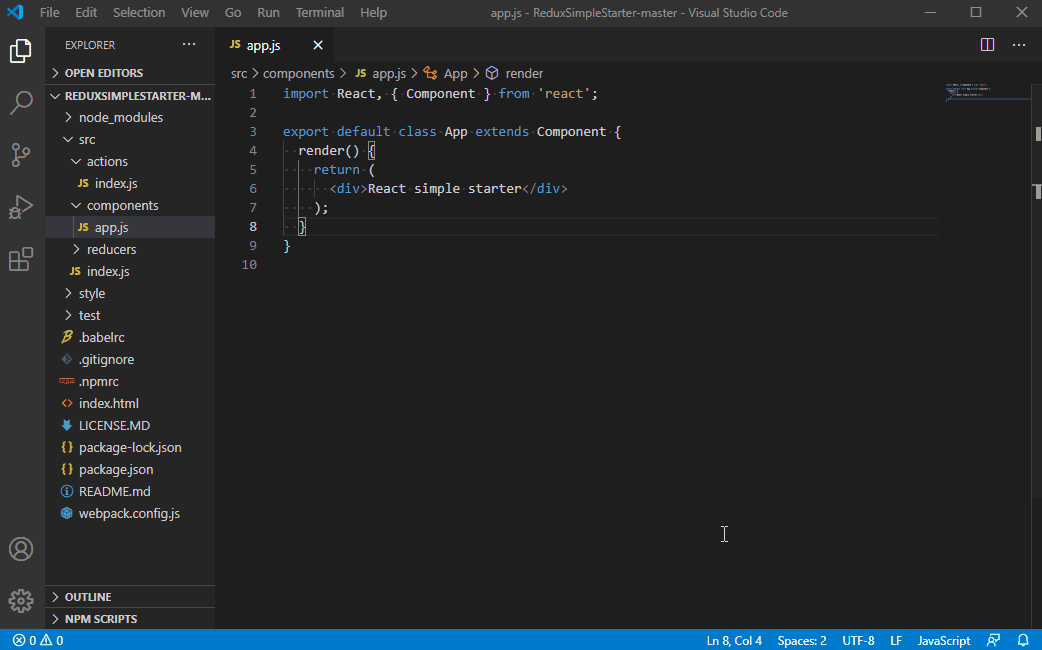The width and height of the screenshot is (1042, 650).
Task: Click line number 10 in the gutter
Action: click(249, 265)
